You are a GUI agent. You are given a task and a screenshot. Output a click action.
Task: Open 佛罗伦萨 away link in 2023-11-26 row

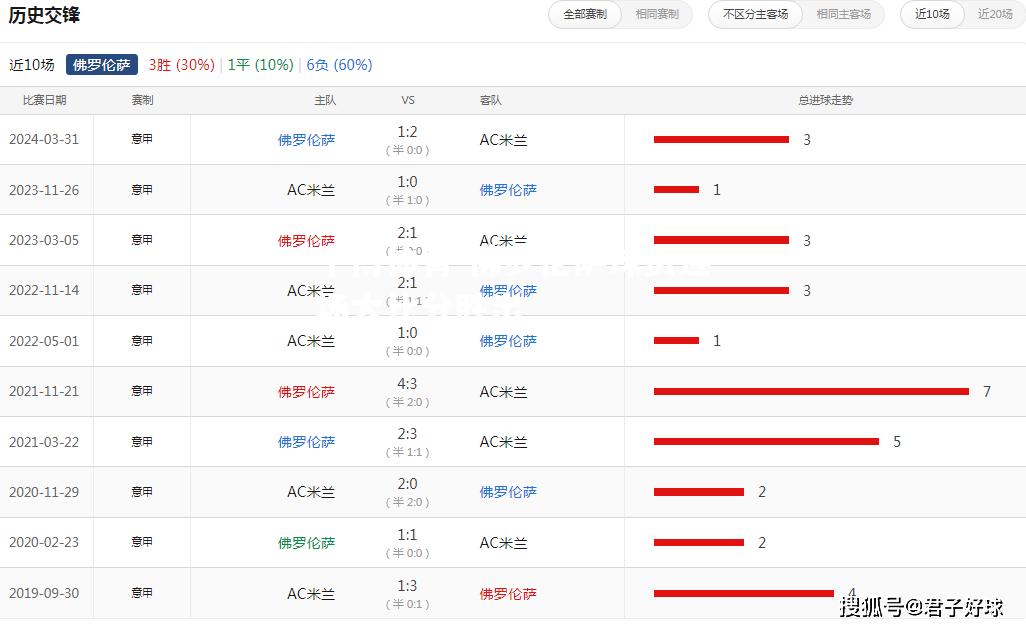tap(508, 190)
